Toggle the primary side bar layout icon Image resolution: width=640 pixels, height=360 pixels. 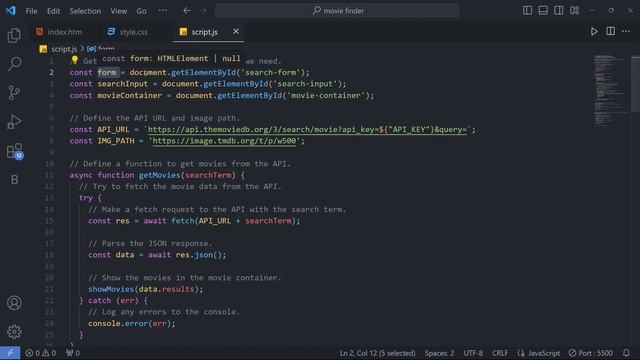coord(527,11)
